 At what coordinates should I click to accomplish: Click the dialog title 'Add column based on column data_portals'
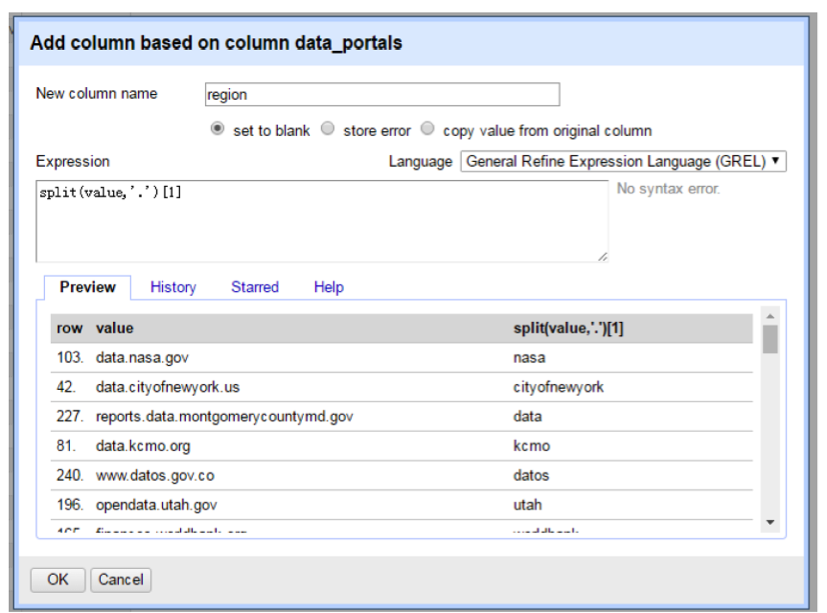216,43
